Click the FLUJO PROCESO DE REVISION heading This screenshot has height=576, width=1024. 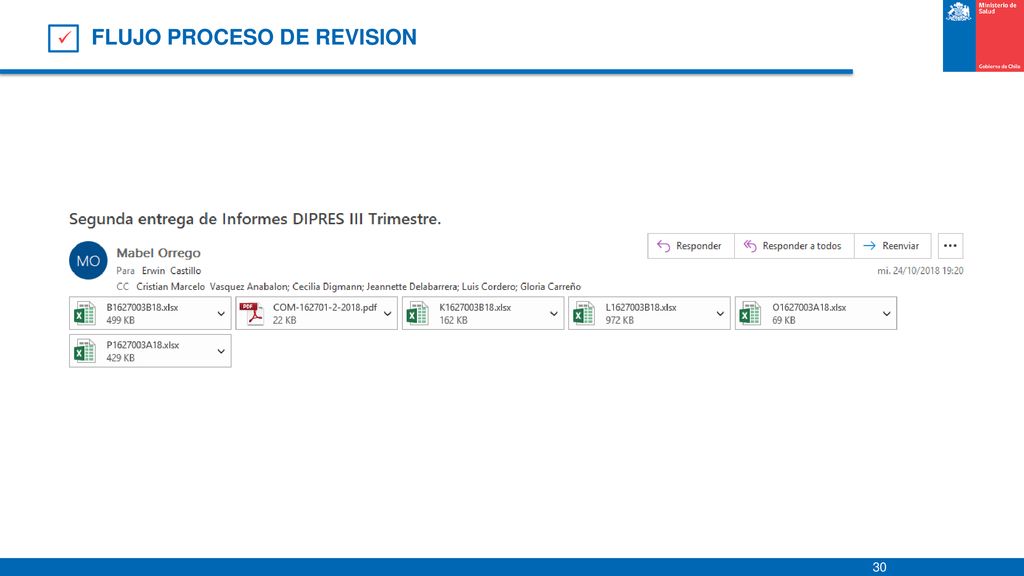(x=254, y=37)
